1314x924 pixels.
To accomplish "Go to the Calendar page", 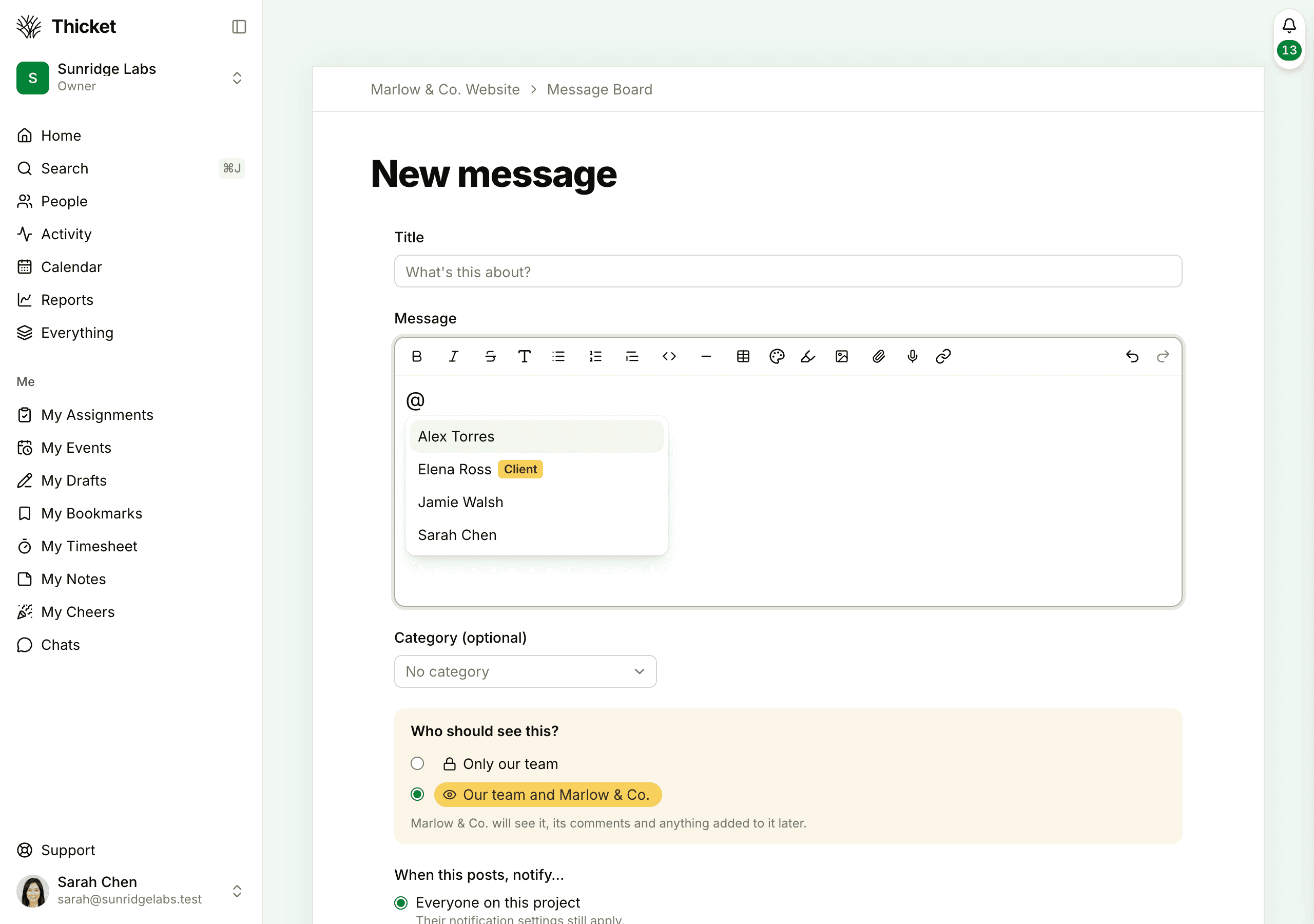I will pyautogui.click(x=131, y=267).
